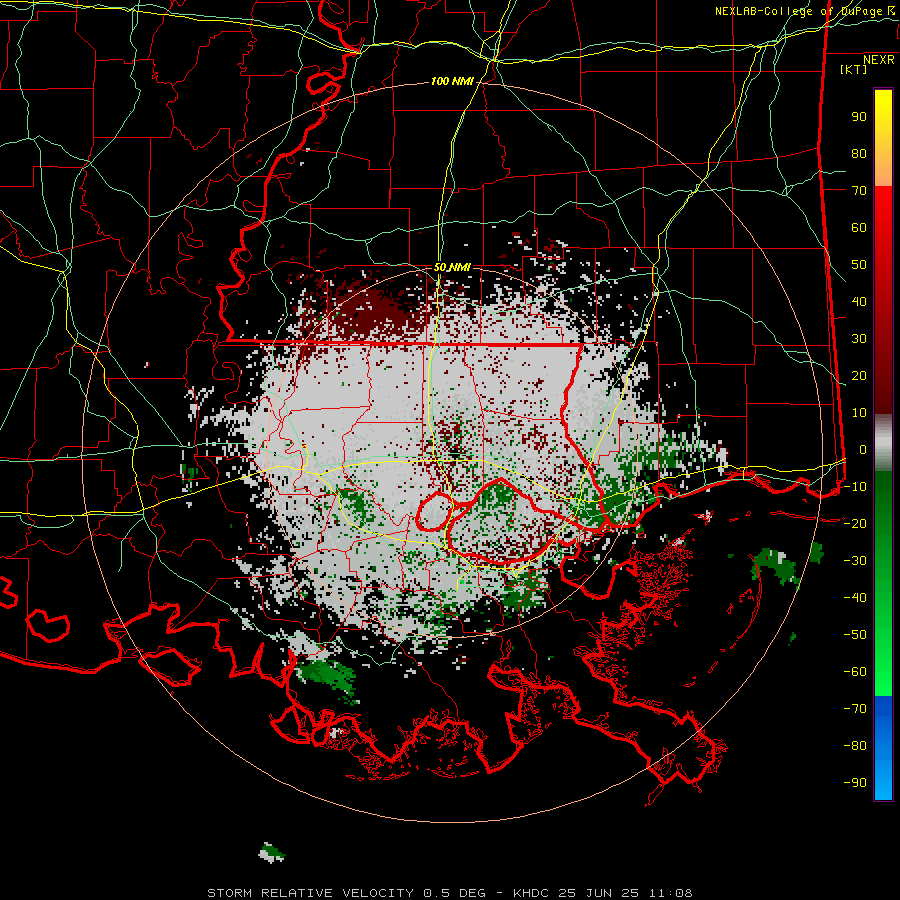Click the -70 value on the velocity scale
Screen dimensions: 900x900
[855, 709]
